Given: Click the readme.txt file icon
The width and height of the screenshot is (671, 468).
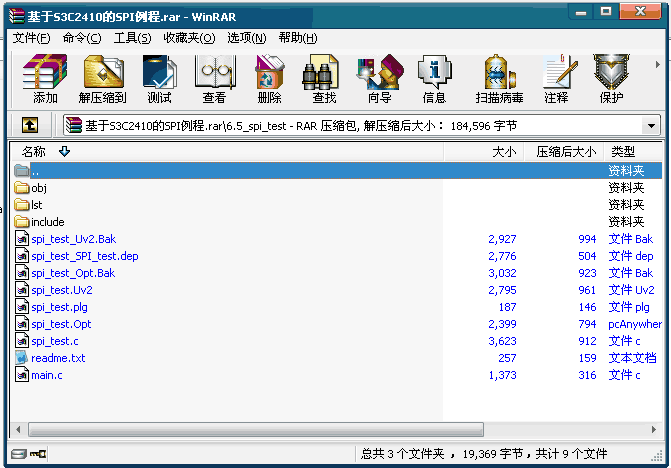Looking at the screenshot, I should pyautogui.click(x=22, y=358).
